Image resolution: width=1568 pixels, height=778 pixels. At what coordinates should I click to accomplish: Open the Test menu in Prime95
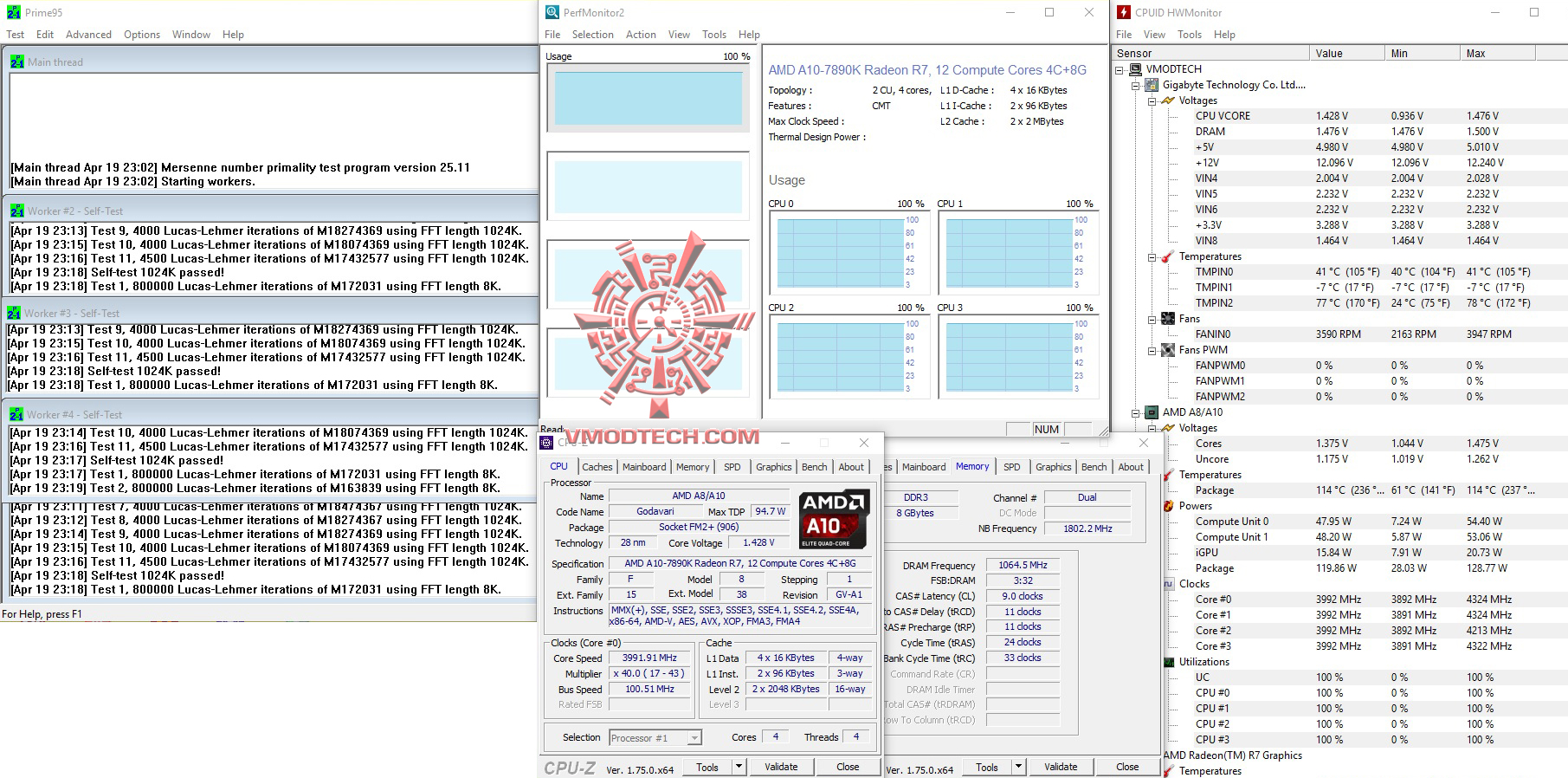[16, 35]
